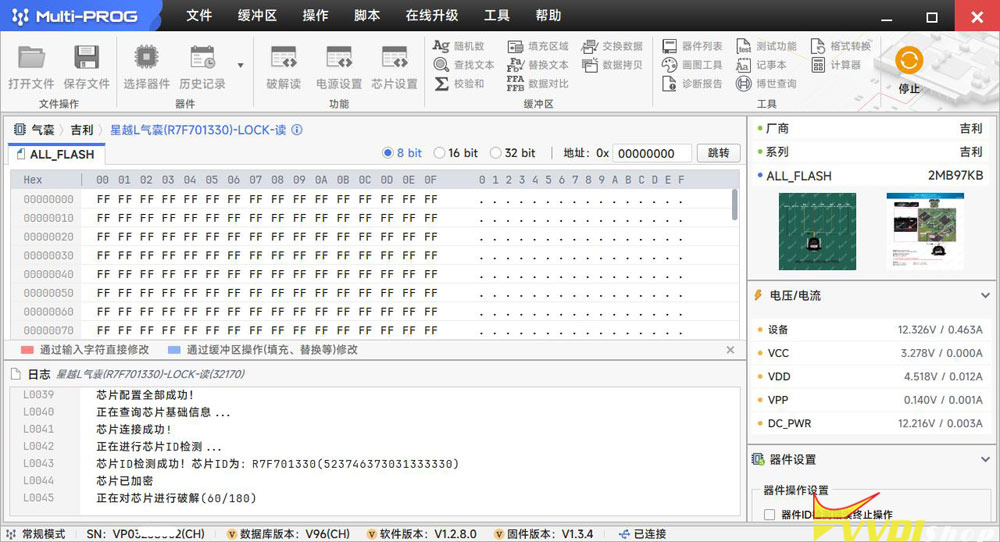
Task: Open 电源设置 (Power Settings) icon
Action: pos(338,58)
